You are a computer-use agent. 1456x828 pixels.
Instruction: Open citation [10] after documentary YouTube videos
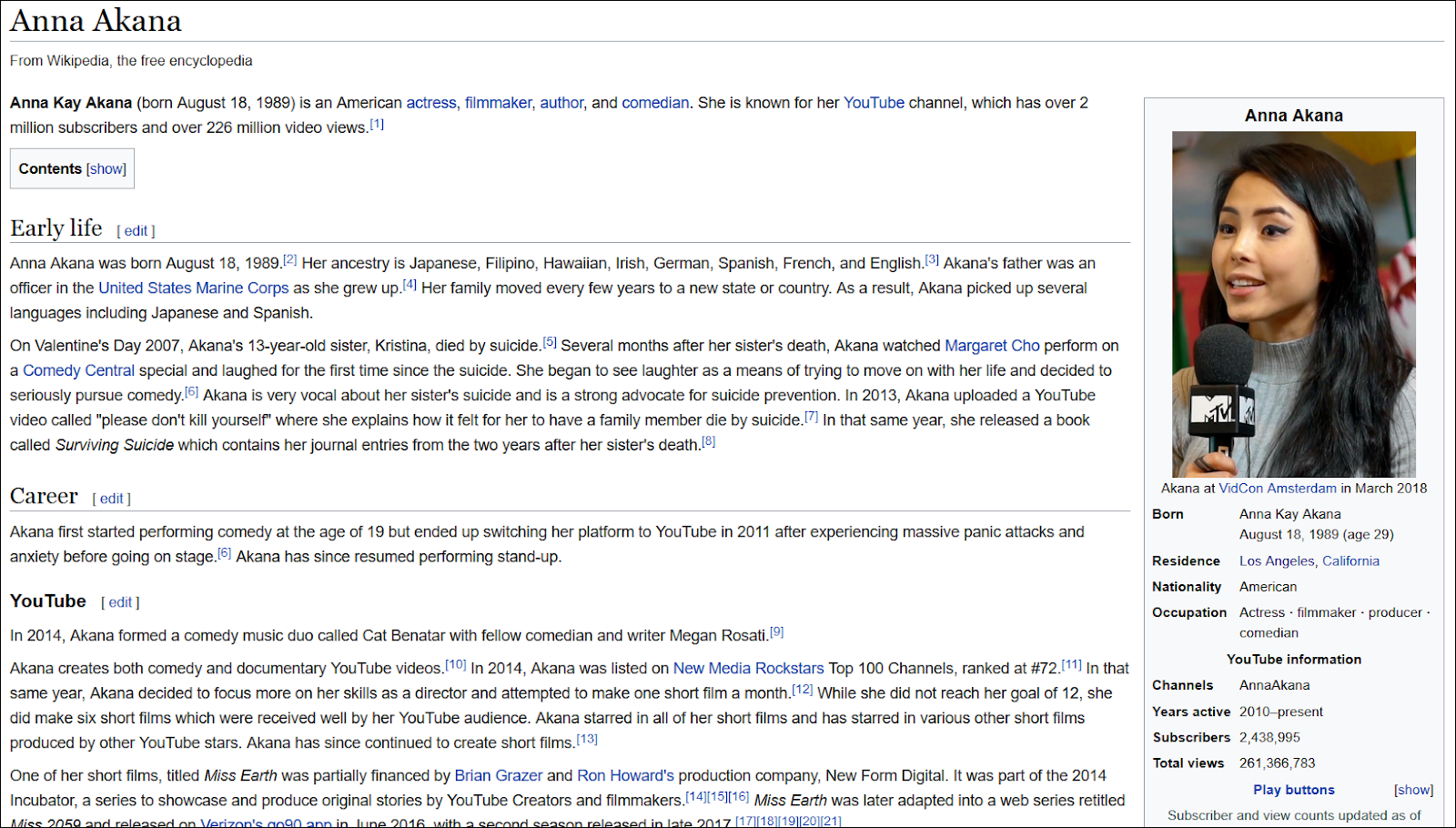[x=456, y=664]
